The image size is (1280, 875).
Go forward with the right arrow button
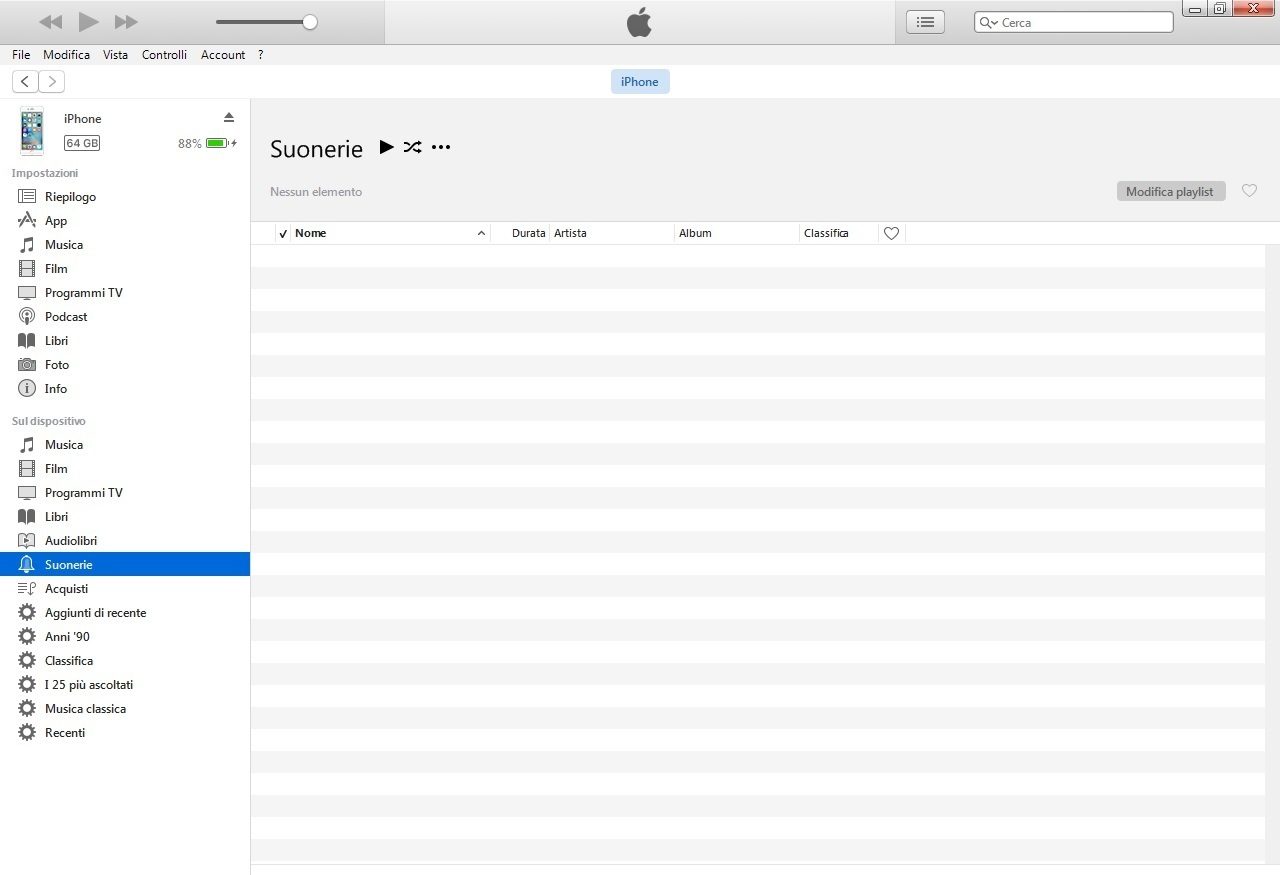[x=51, y=82]
